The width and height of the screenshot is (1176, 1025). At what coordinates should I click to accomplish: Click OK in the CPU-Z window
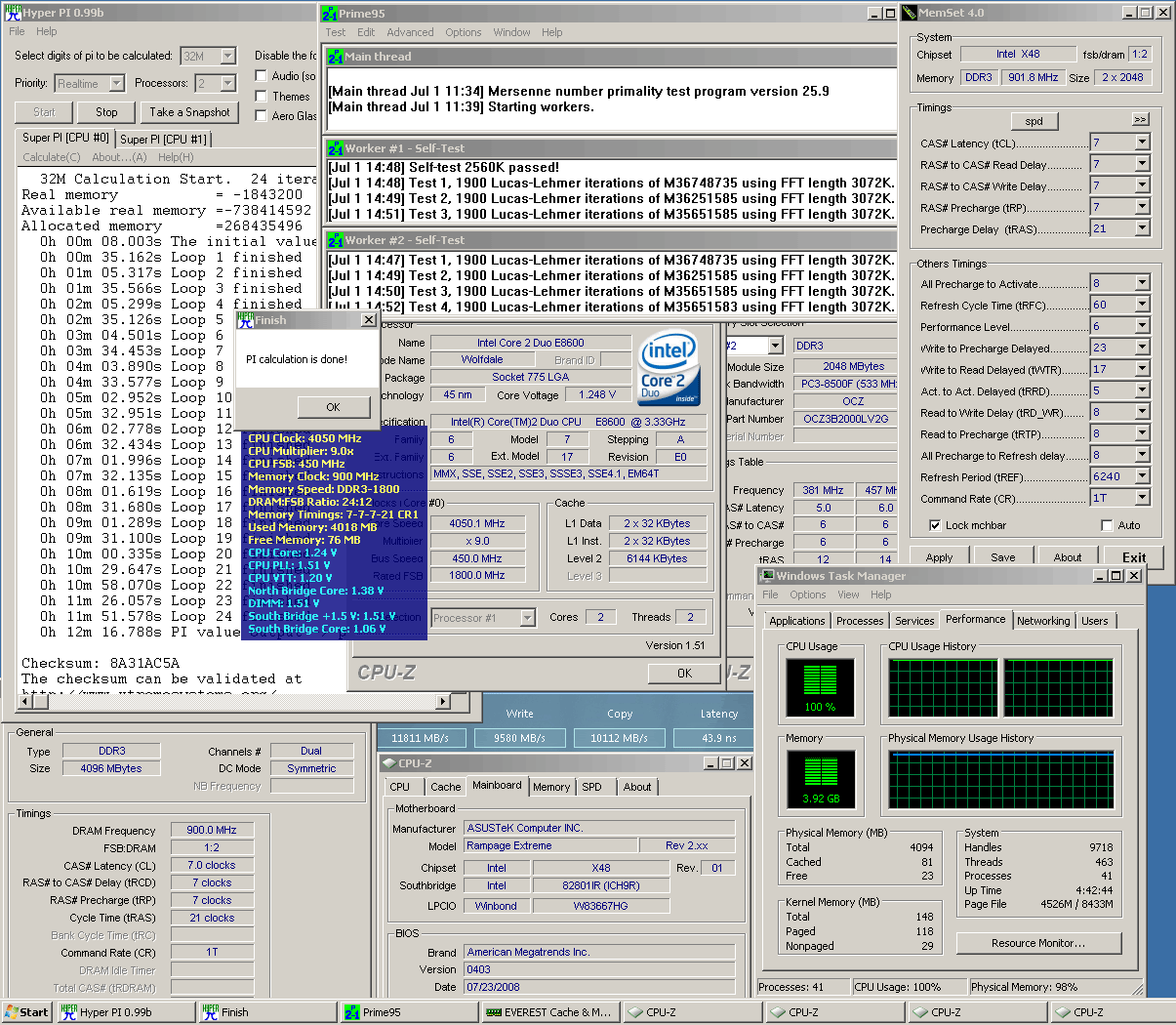point(684,673)
